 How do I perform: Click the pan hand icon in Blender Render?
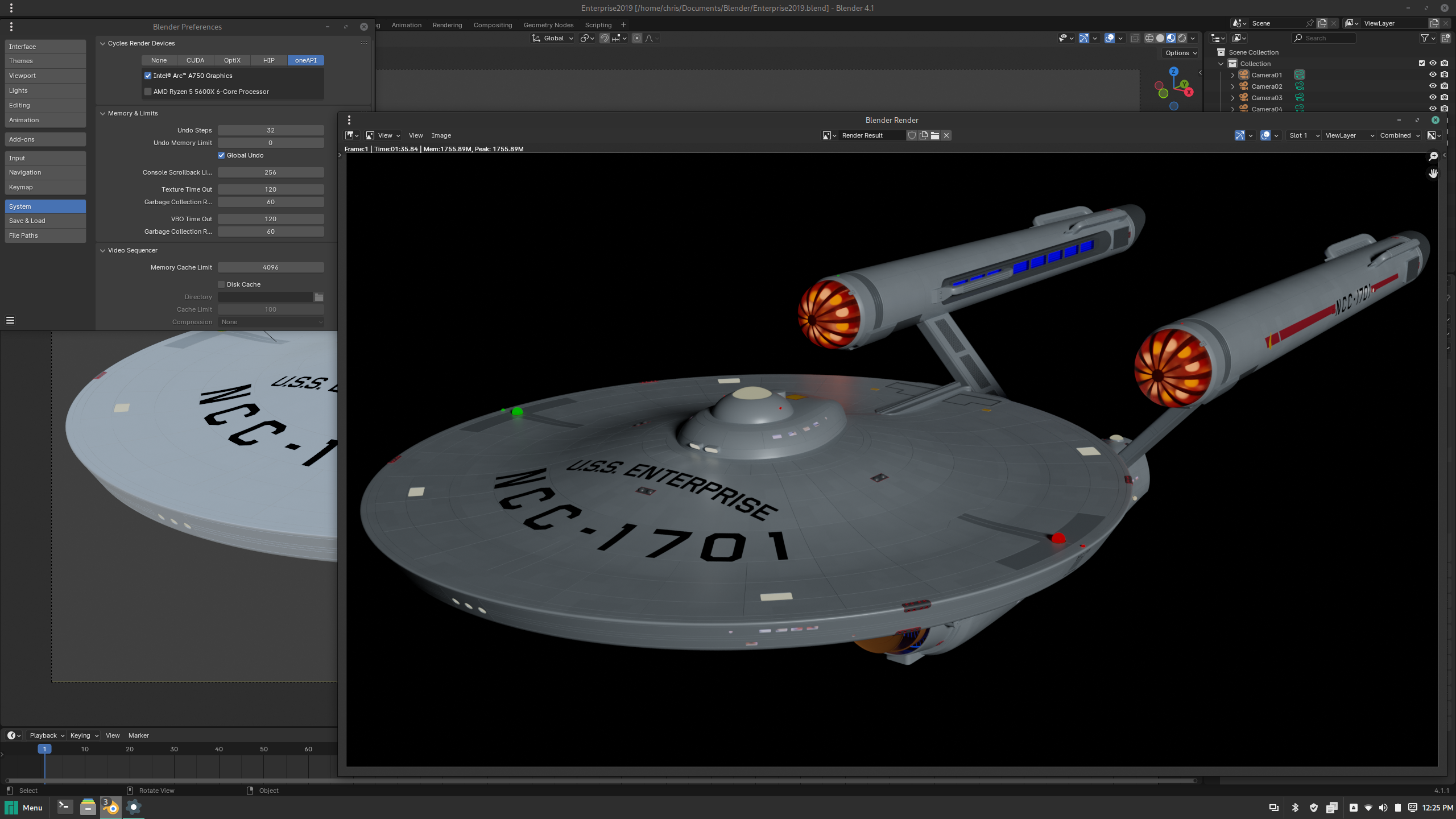[1433, 173]
